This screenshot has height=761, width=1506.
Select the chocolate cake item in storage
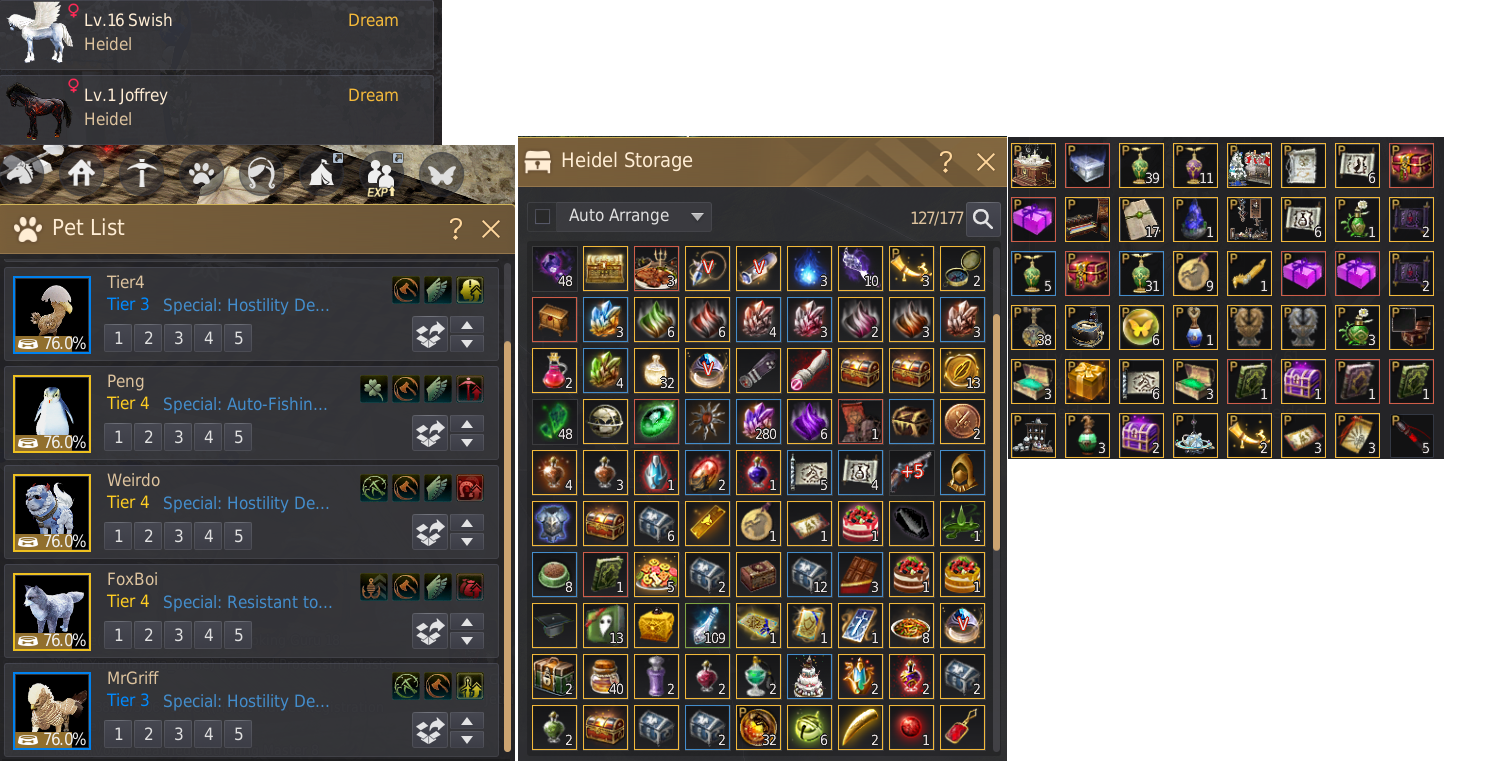click(x=911, y=573)
